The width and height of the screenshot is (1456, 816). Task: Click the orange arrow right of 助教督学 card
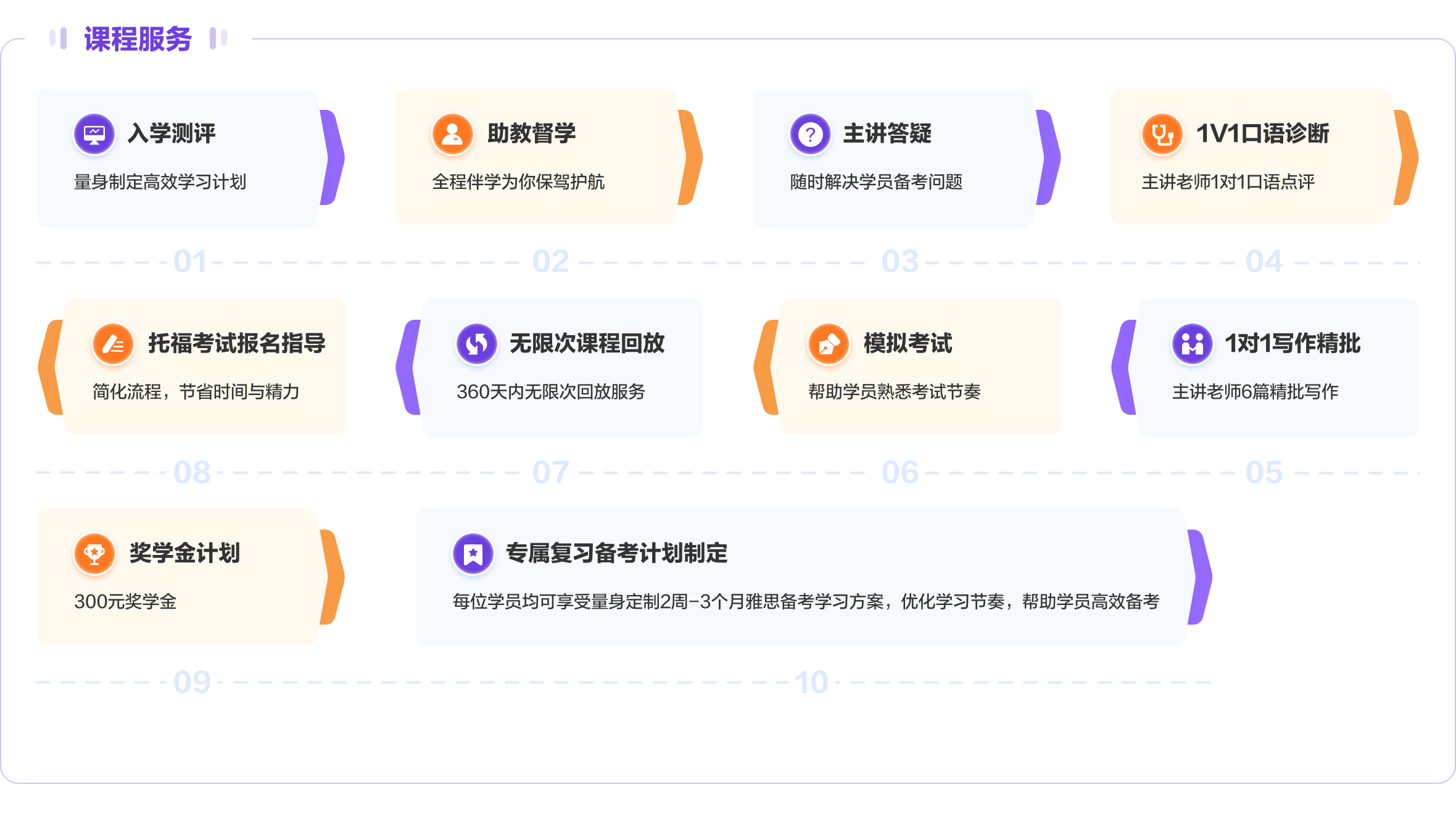690,157
